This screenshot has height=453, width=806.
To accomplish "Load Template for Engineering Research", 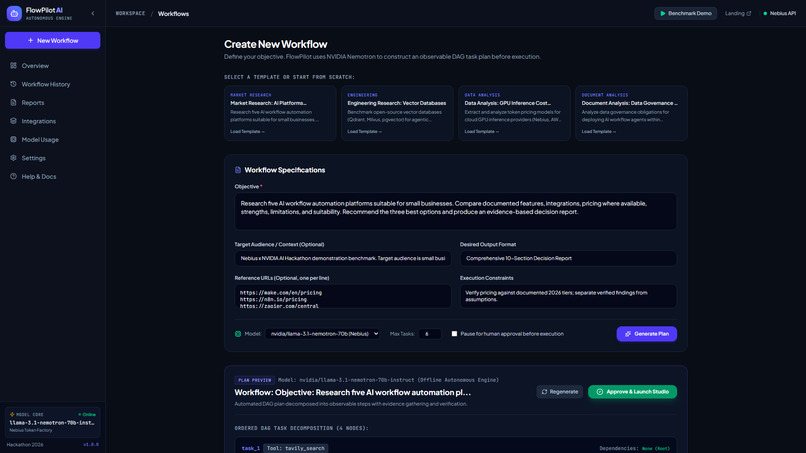I will 364,132.
